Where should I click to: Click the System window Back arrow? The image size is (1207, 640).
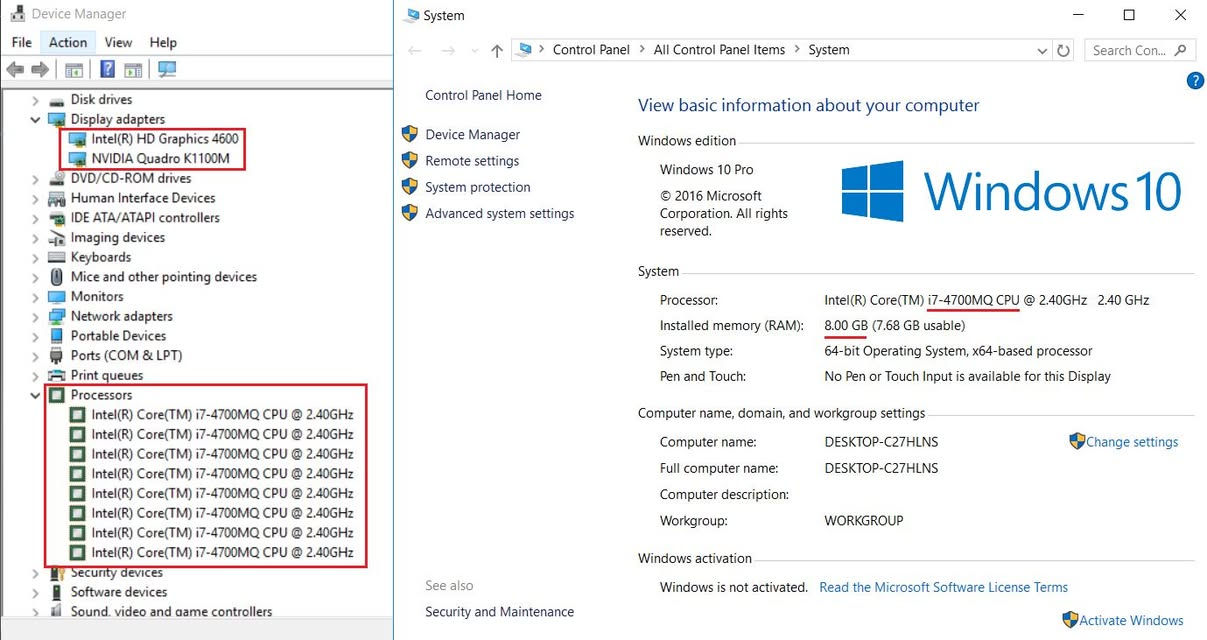(415, 50)
